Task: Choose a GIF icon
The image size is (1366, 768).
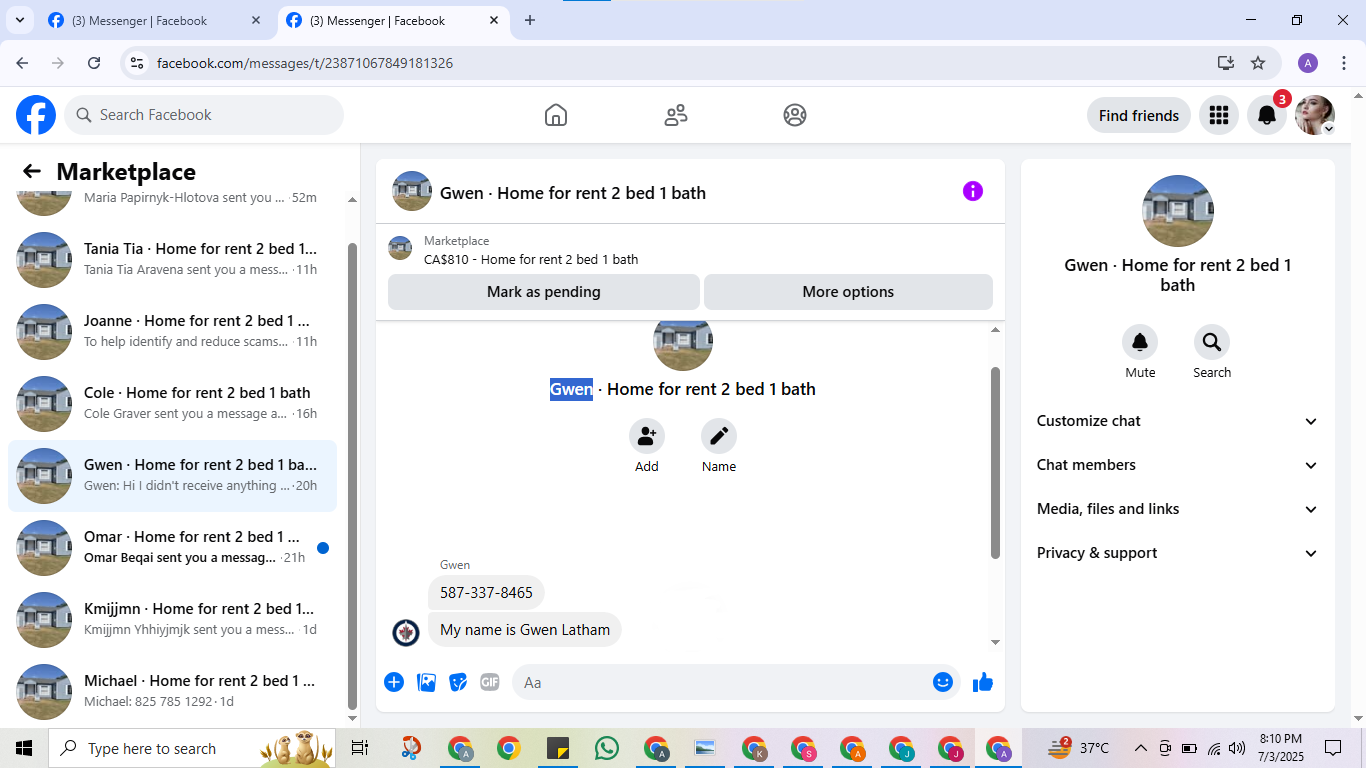Action: [x=490, y=682]
